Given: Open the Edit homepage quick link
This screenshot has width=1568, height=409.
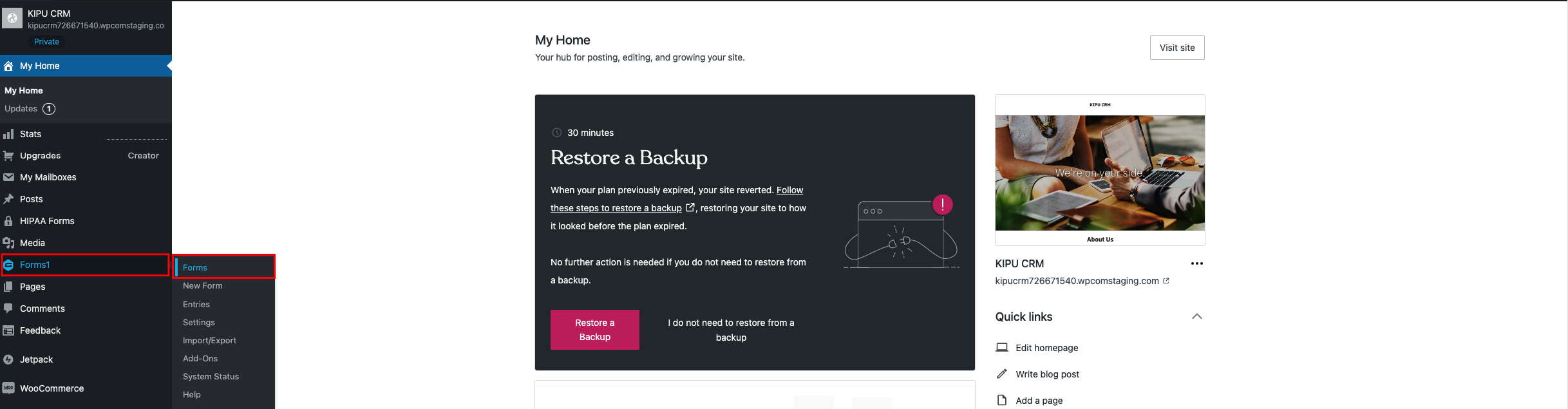Looking at the screenshot, I should pos(1046,348).
